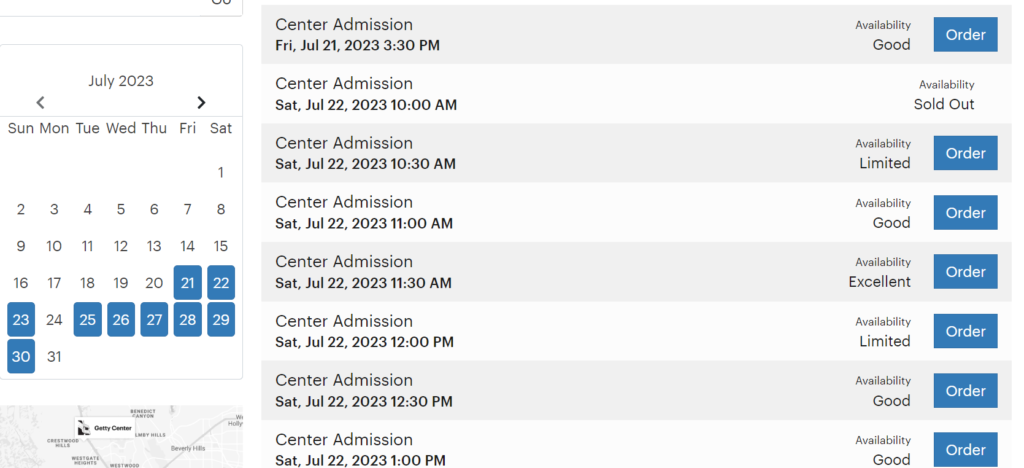Order the Jul 22 10:30 AM slot
The image size is (1024, 468).
click(x=965, y=154)
